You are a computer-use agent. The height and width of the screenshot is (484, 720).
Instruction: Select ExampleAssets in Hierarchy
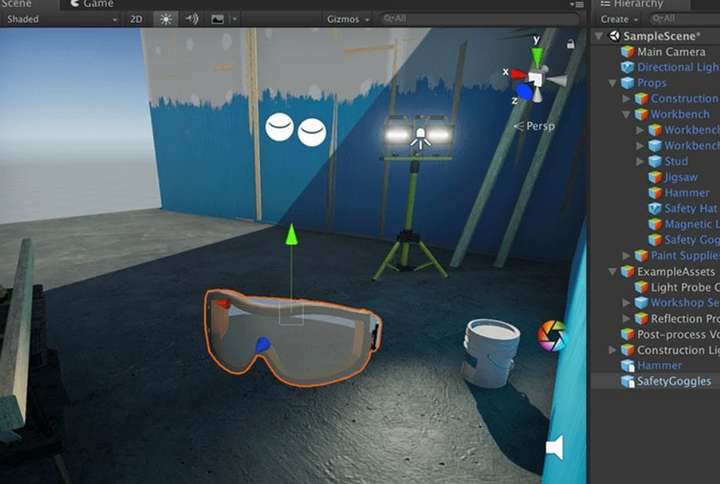[676, 271]
